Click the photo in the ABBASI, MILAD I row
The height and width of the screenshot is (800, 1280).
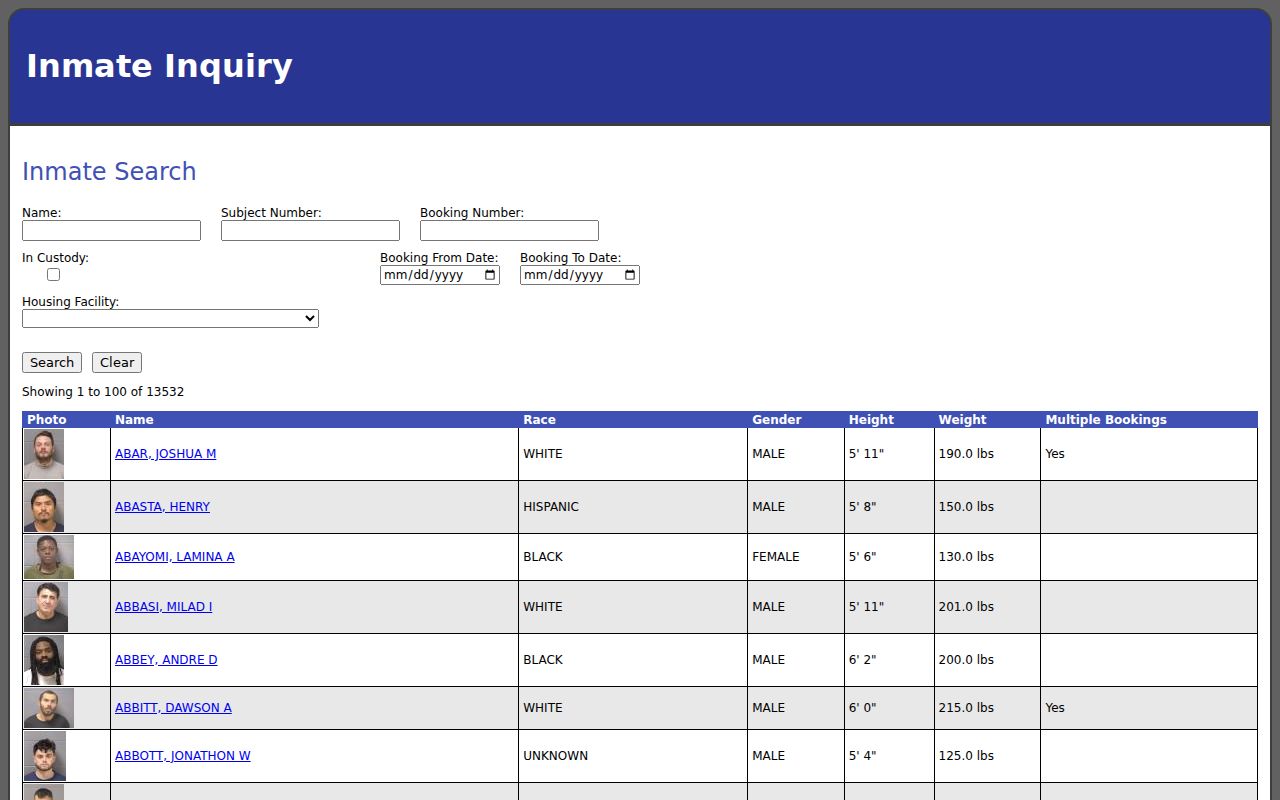[x=46, y=607]
